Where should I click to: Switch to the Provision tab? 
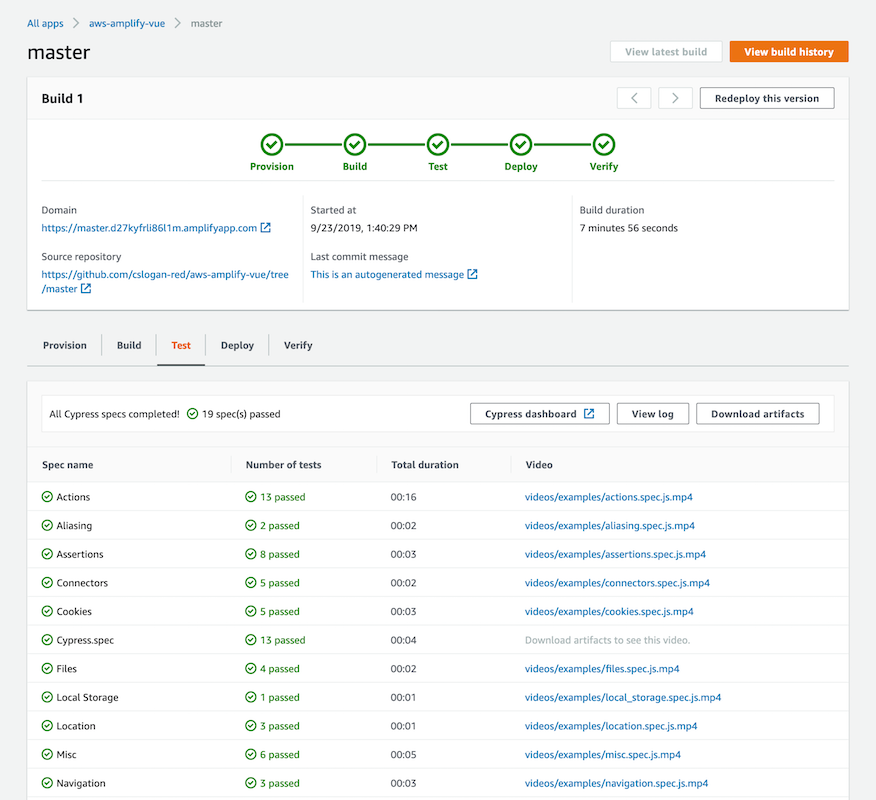pyautogui.click(x=65, y=345)
